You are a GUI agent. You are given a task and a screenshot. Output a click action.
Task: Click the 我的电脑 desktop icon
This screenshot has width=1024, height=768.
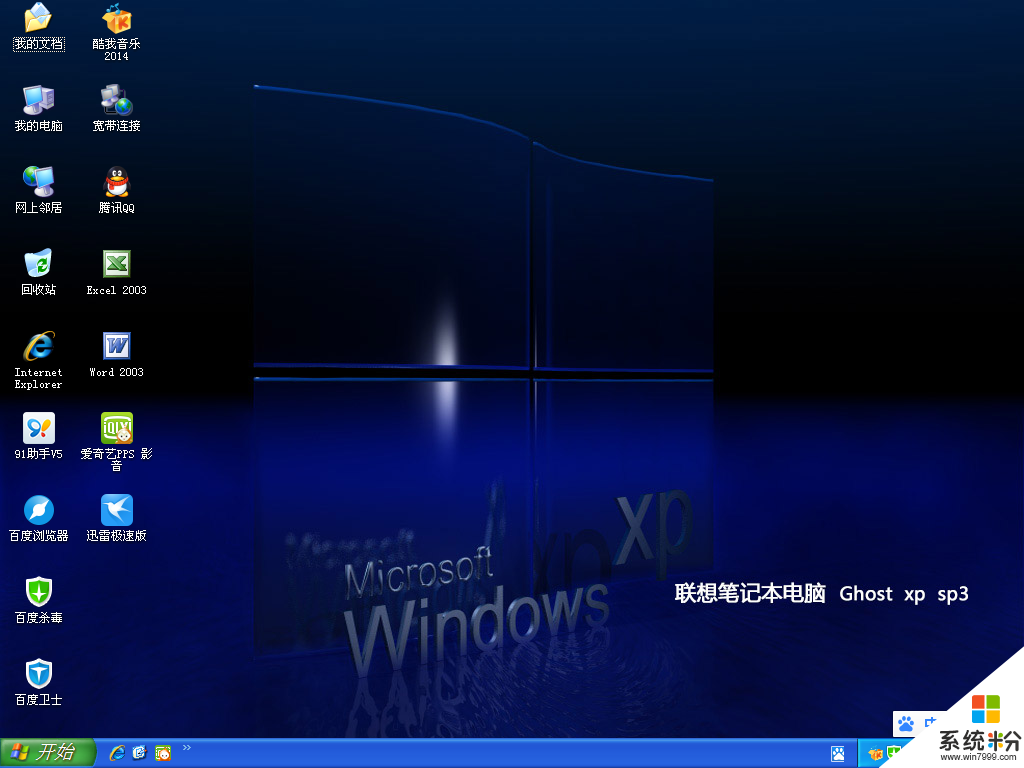(38, 100)
